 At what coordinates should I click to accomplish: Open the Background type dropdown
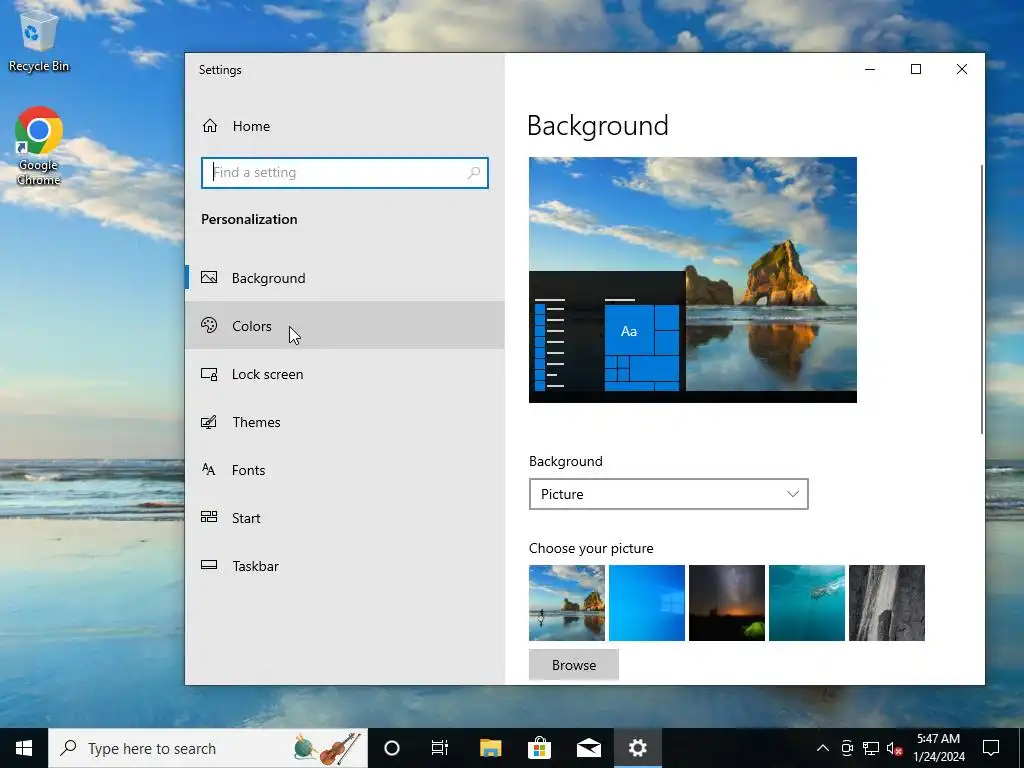coord(669,494)
